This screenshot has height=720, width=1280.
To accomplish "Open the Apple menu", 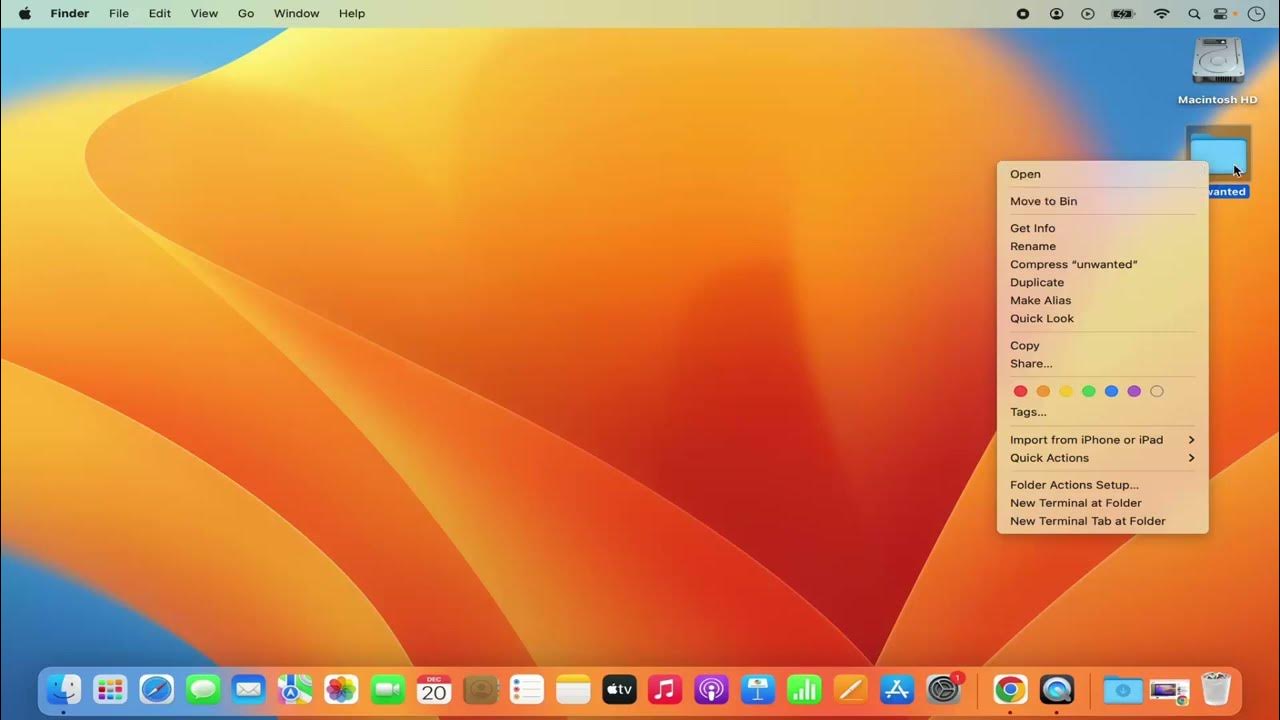I will [25, 13].
